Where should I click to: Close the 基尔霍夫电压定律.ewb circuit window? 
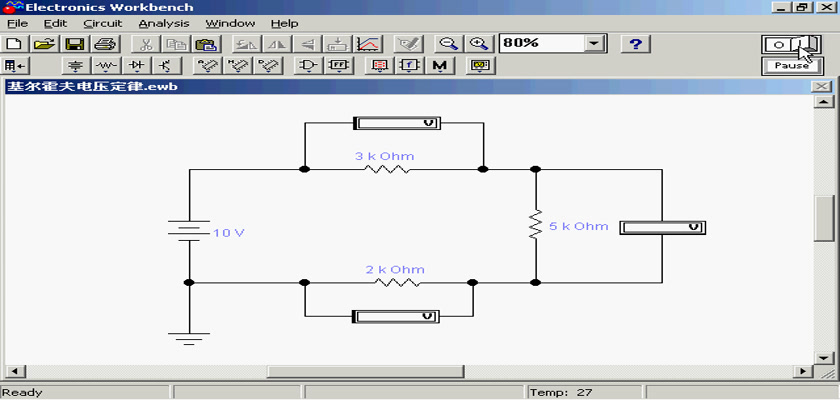(x=821, y=87)
